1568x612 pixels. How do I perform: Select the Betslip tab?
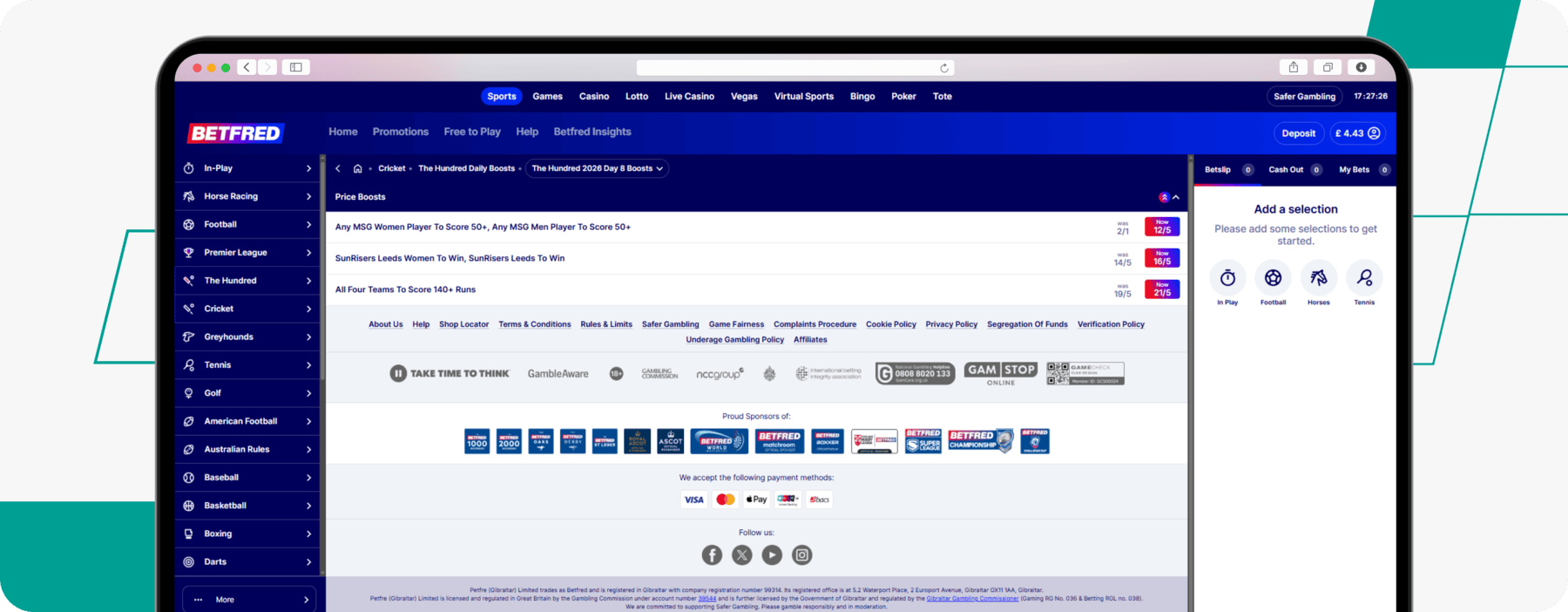click(x=1228, y=170)
